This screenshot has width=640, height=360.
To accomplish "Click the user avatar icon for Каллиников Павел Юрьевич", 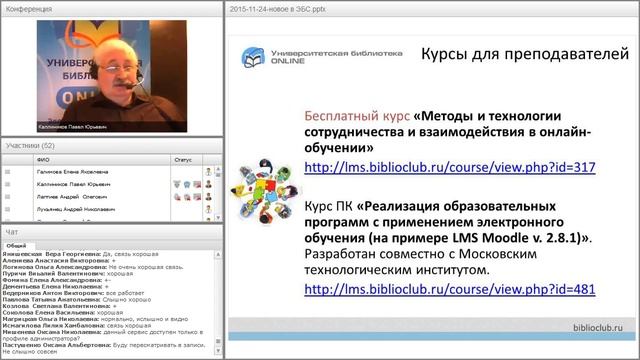I will pos(209,184).
